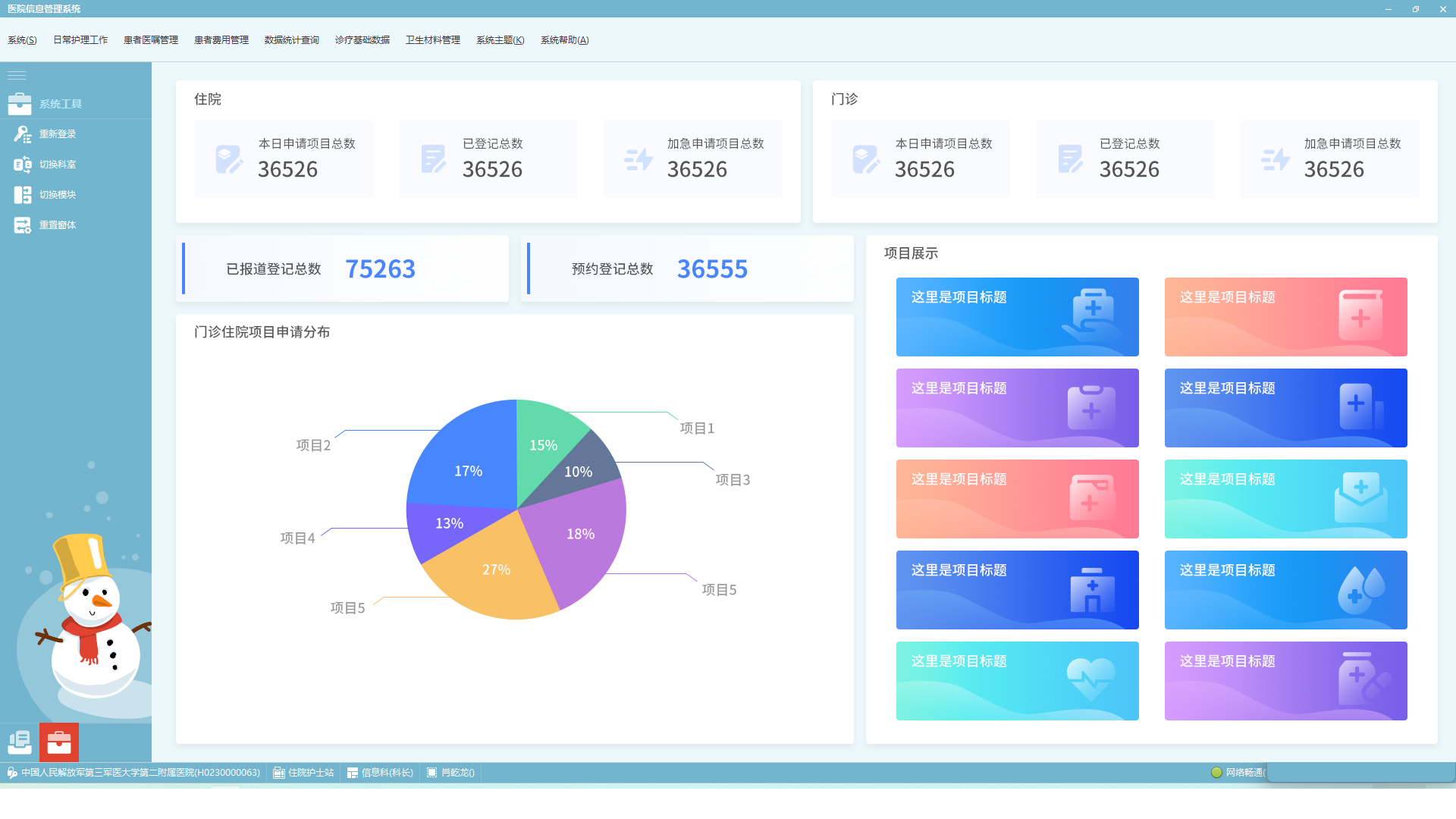Open the 日常护理工作 menu
Screen dimensions: 1456x819
(x=80, y=40)
